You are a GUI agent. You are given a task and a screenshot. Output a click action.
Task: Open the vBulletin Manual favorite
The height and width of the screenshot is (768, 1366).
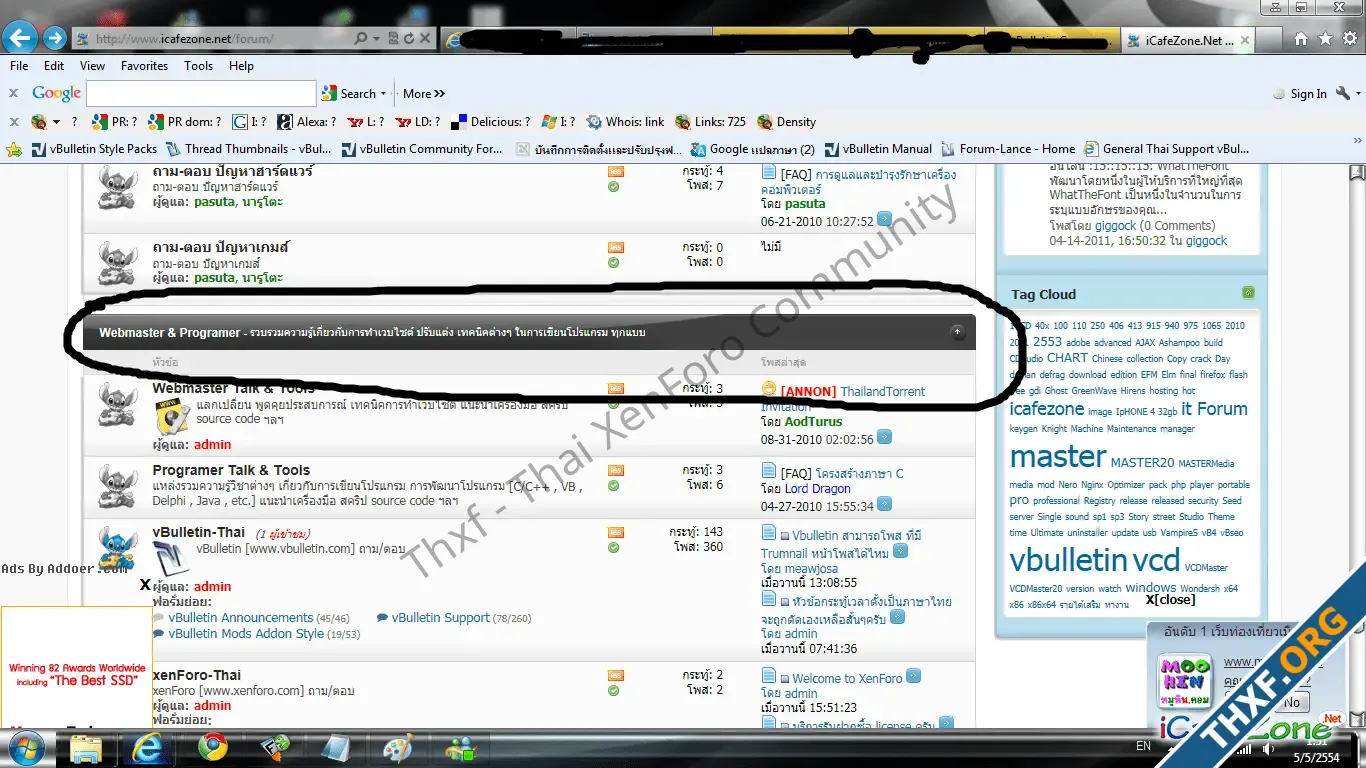[x=877, y=149]
